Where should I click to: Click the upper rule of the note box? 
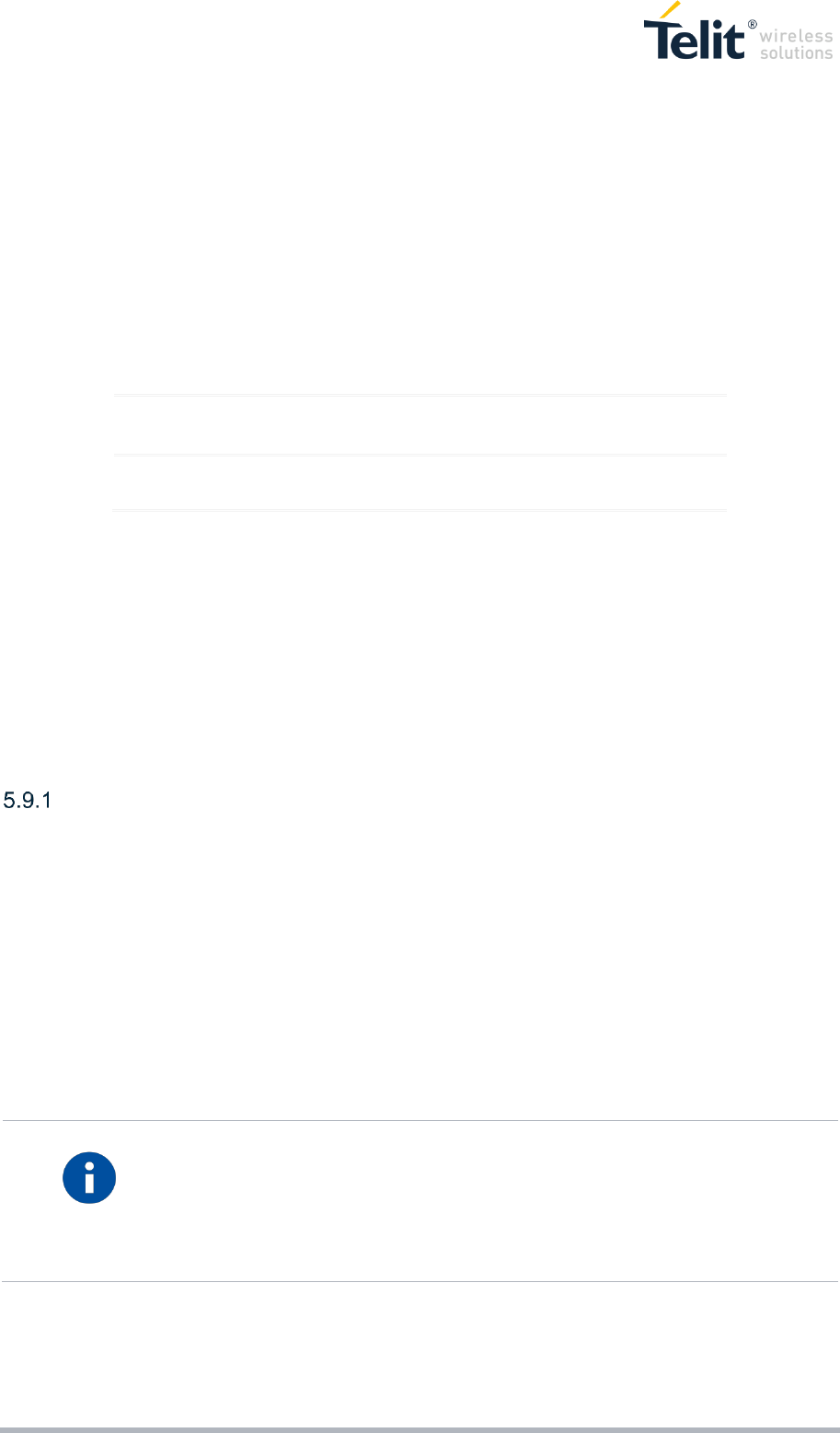(x=420, y=1120)
